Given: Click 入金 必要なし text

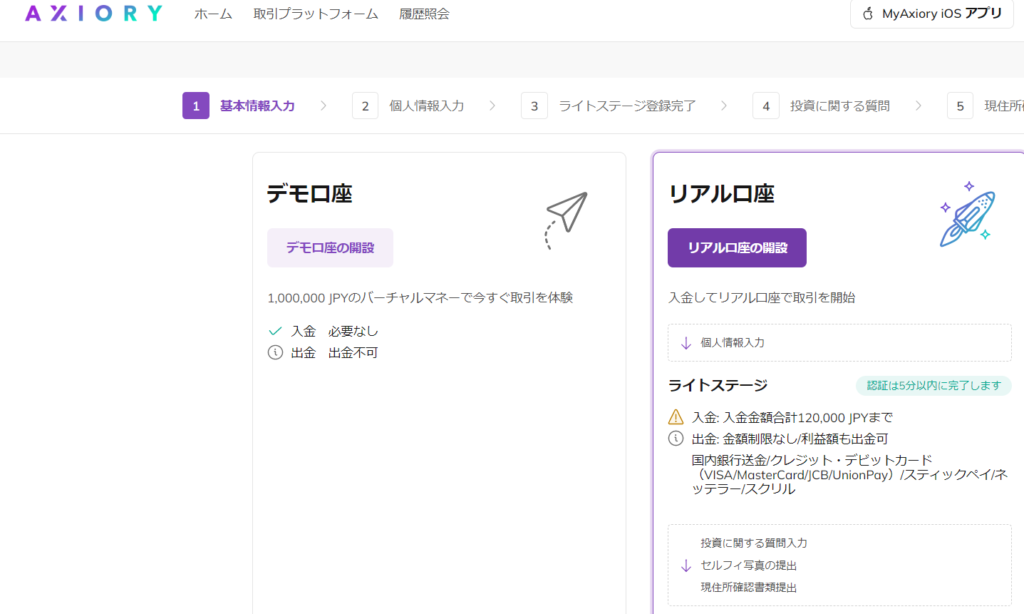Looking at the screenshot, I should click(334, 331).
